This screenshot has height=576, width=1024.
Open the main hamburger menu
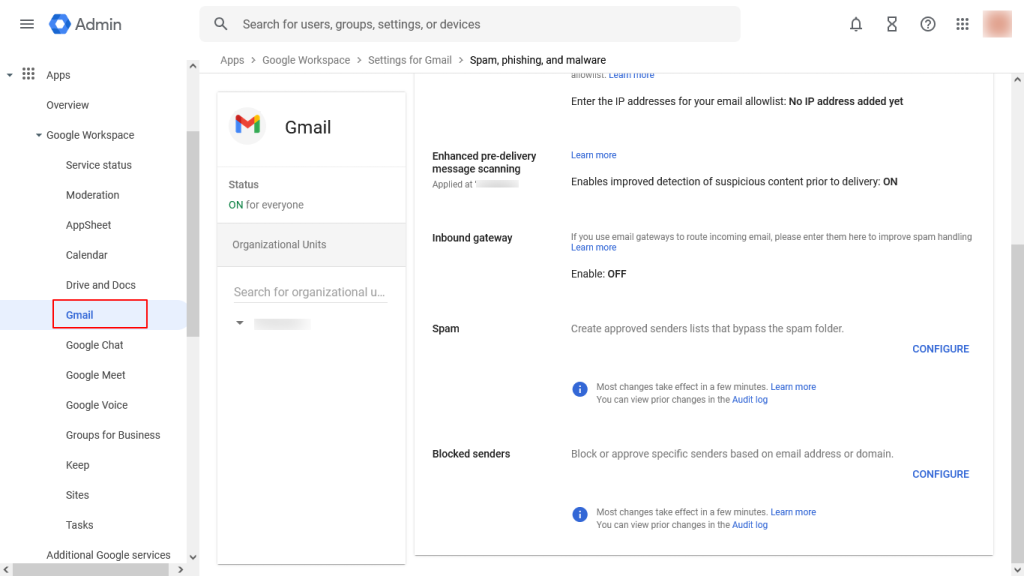[27, 24]
